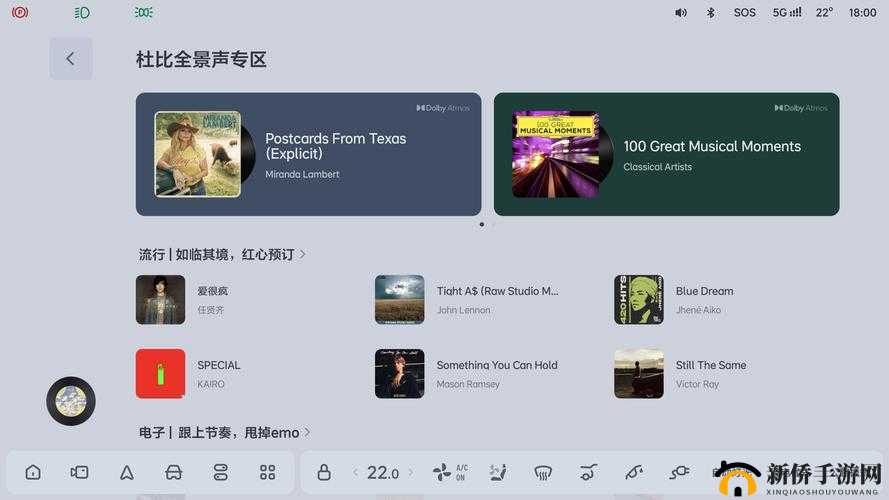Expand the 流行 section via its chevron
This screenshot has height=500, width=889.
click(303, 254)
